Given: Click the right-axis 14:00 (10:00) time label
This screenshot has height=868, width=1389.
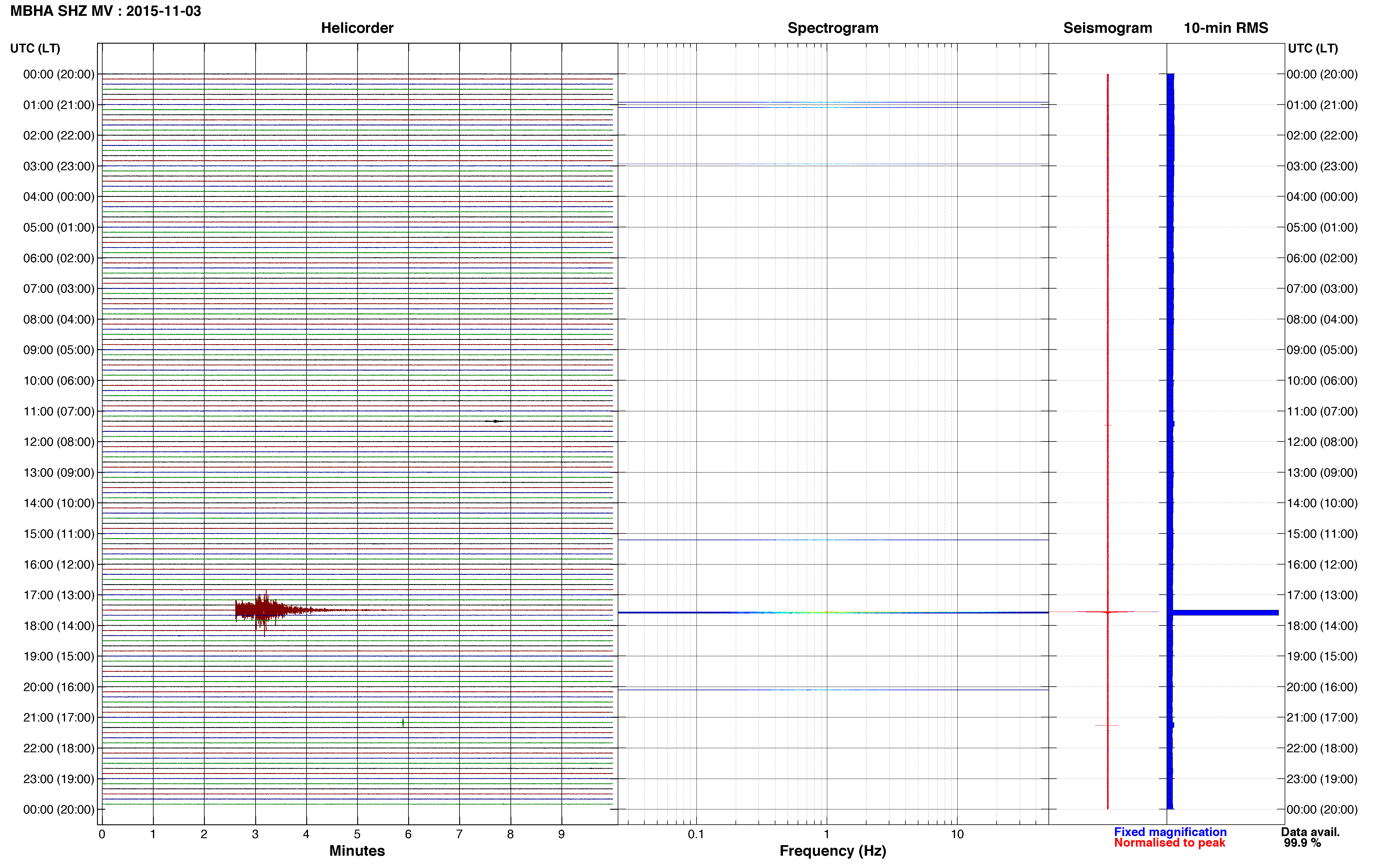Looking at the screenshot, I should [x=1322, y=504].
